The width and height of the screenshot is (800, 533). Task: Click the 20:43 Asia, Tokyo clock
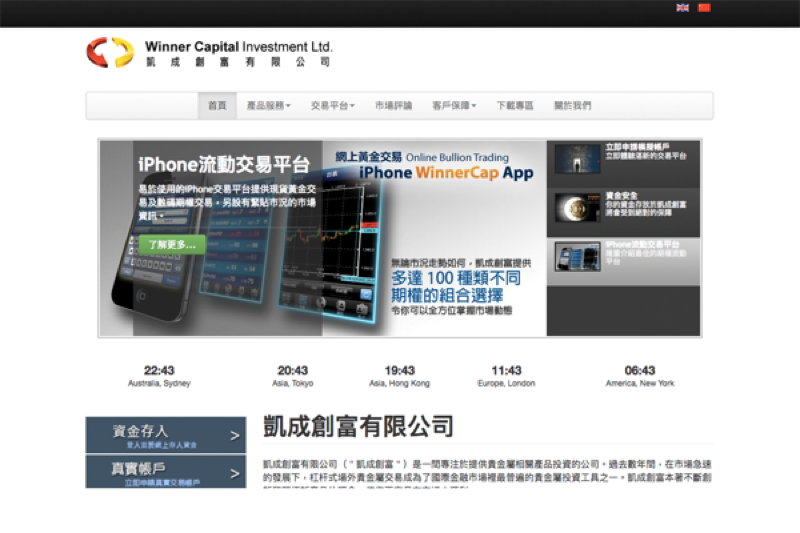pos(292,375)
